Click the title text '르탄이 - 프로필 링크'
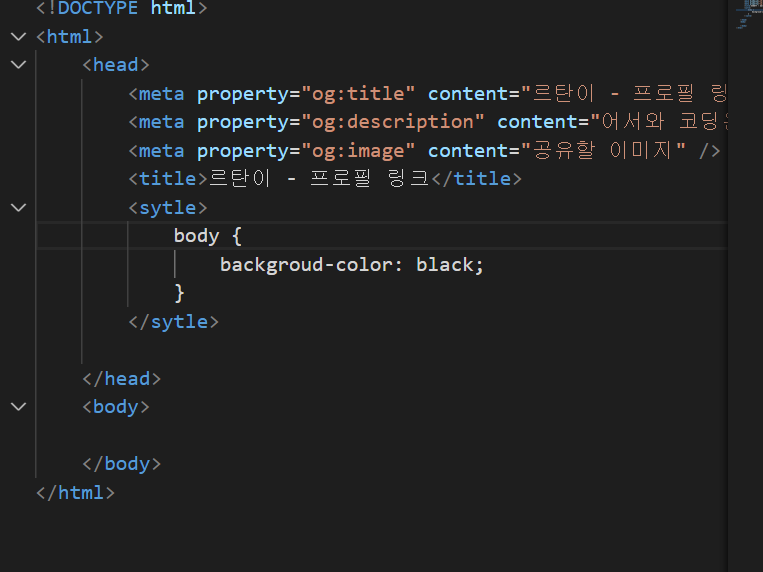This screenshot has width=763, height=572. click(319, 179)
